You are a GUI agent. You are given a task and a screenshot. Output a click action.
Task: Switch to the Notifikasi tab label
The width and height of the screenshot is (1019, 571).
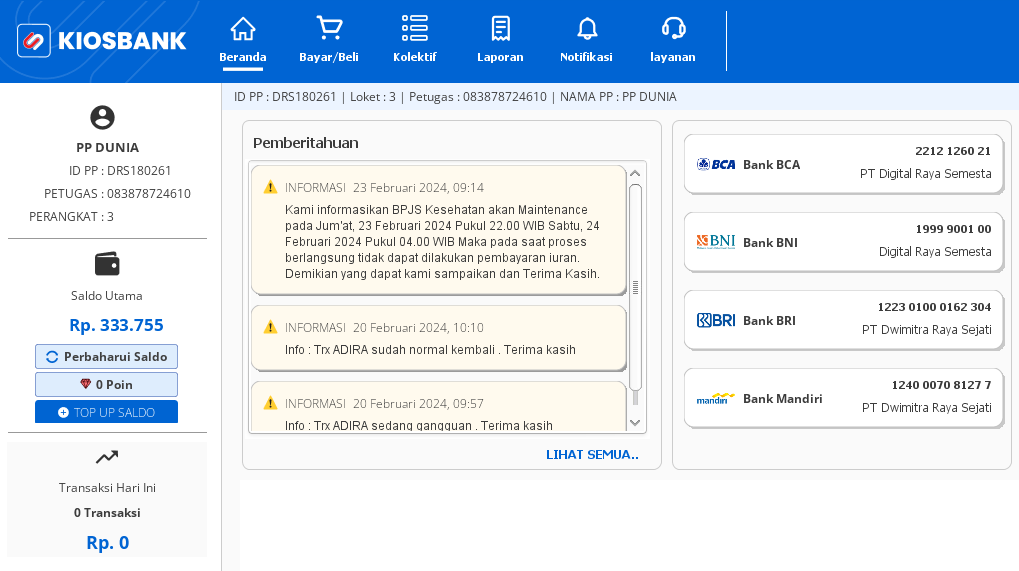586,57
